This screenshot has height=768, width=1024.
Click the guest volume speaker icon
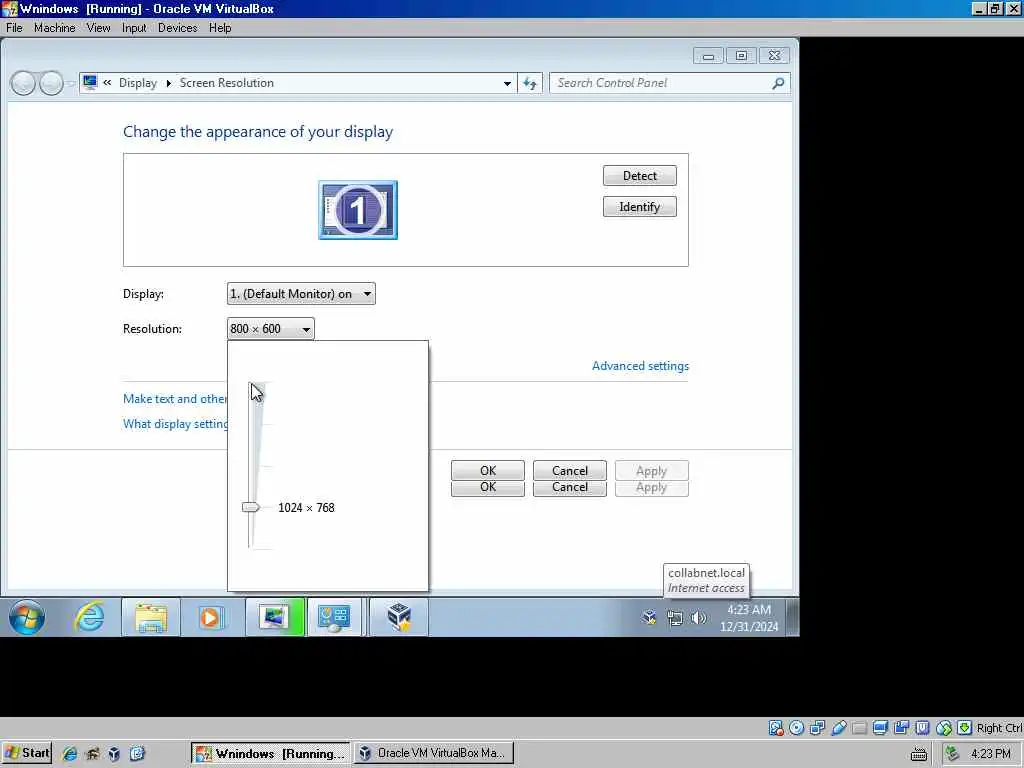698,618
